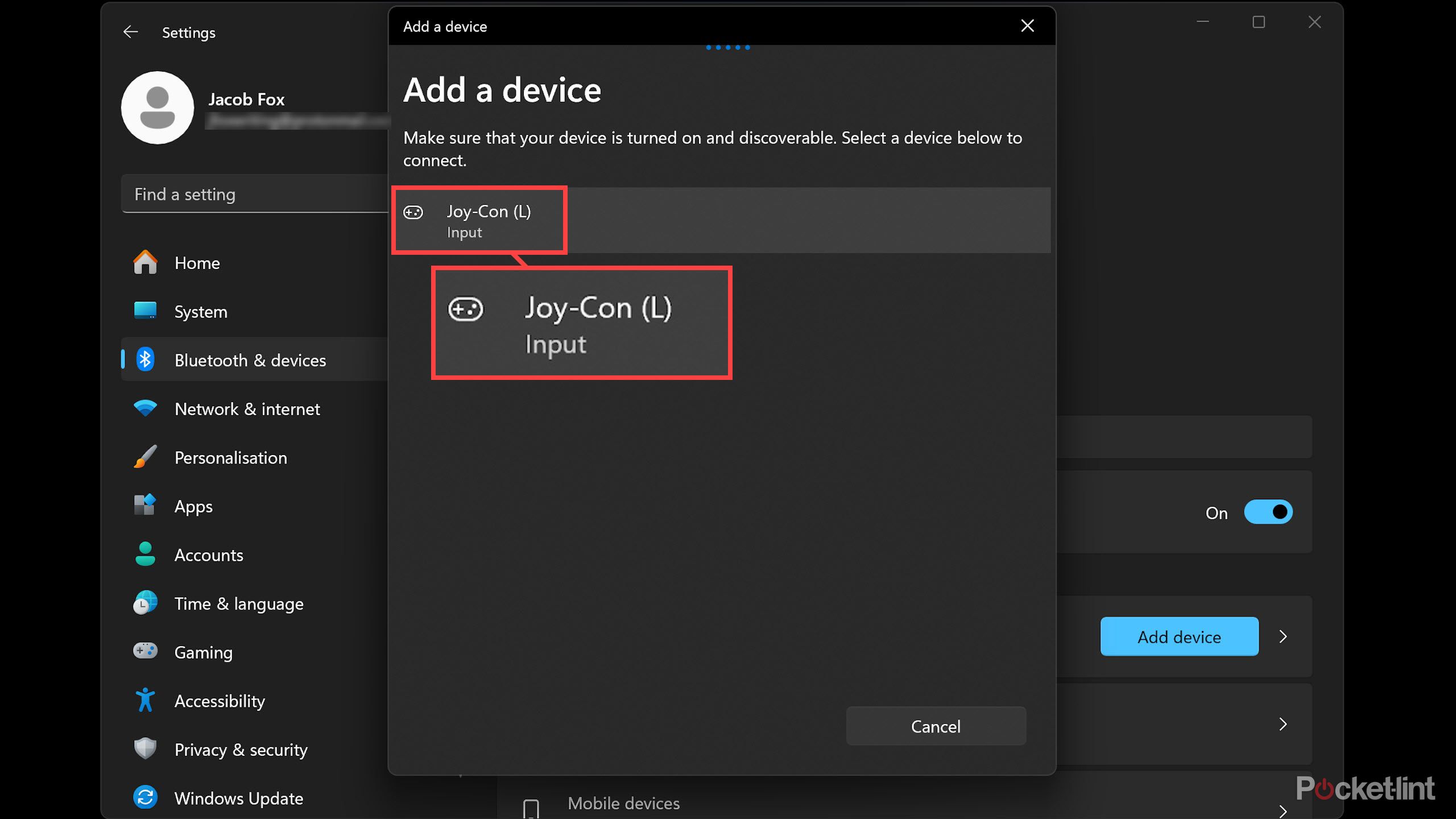
Task: Click the Gaming controller icon in sidebar
Action: pos(145,651)
